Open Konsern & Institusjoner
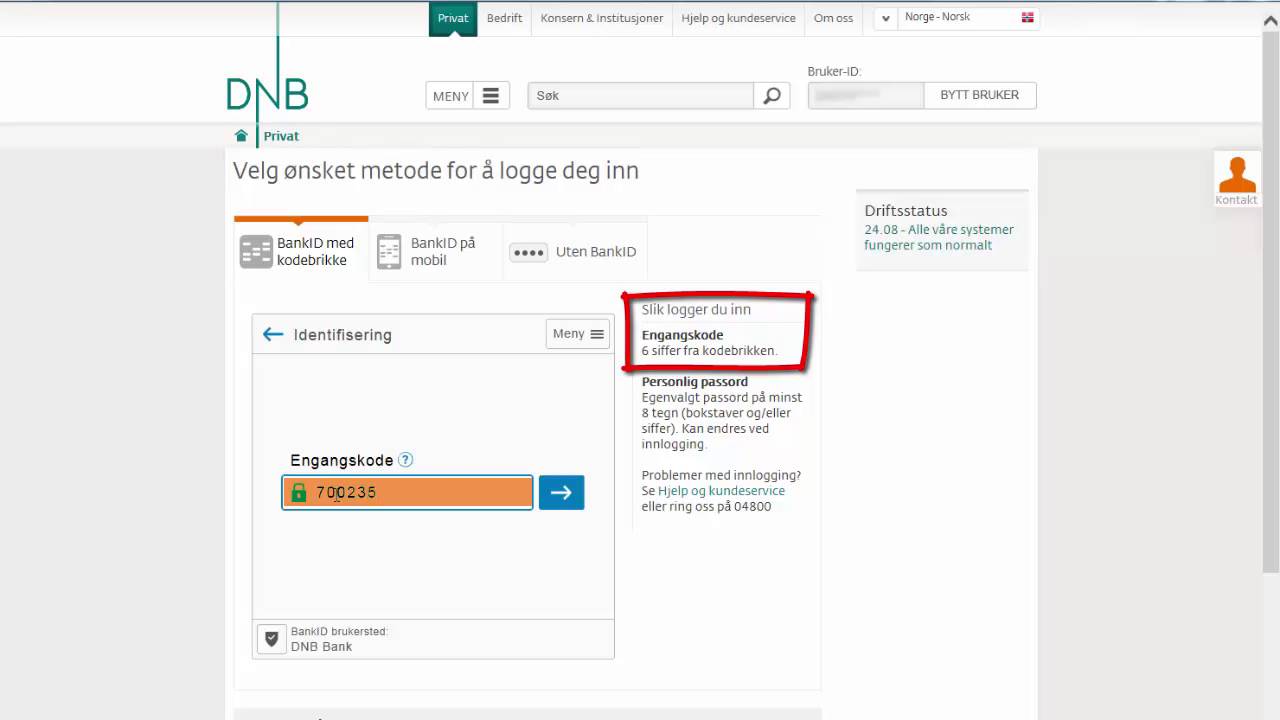1280x720 pixels. 602,18
